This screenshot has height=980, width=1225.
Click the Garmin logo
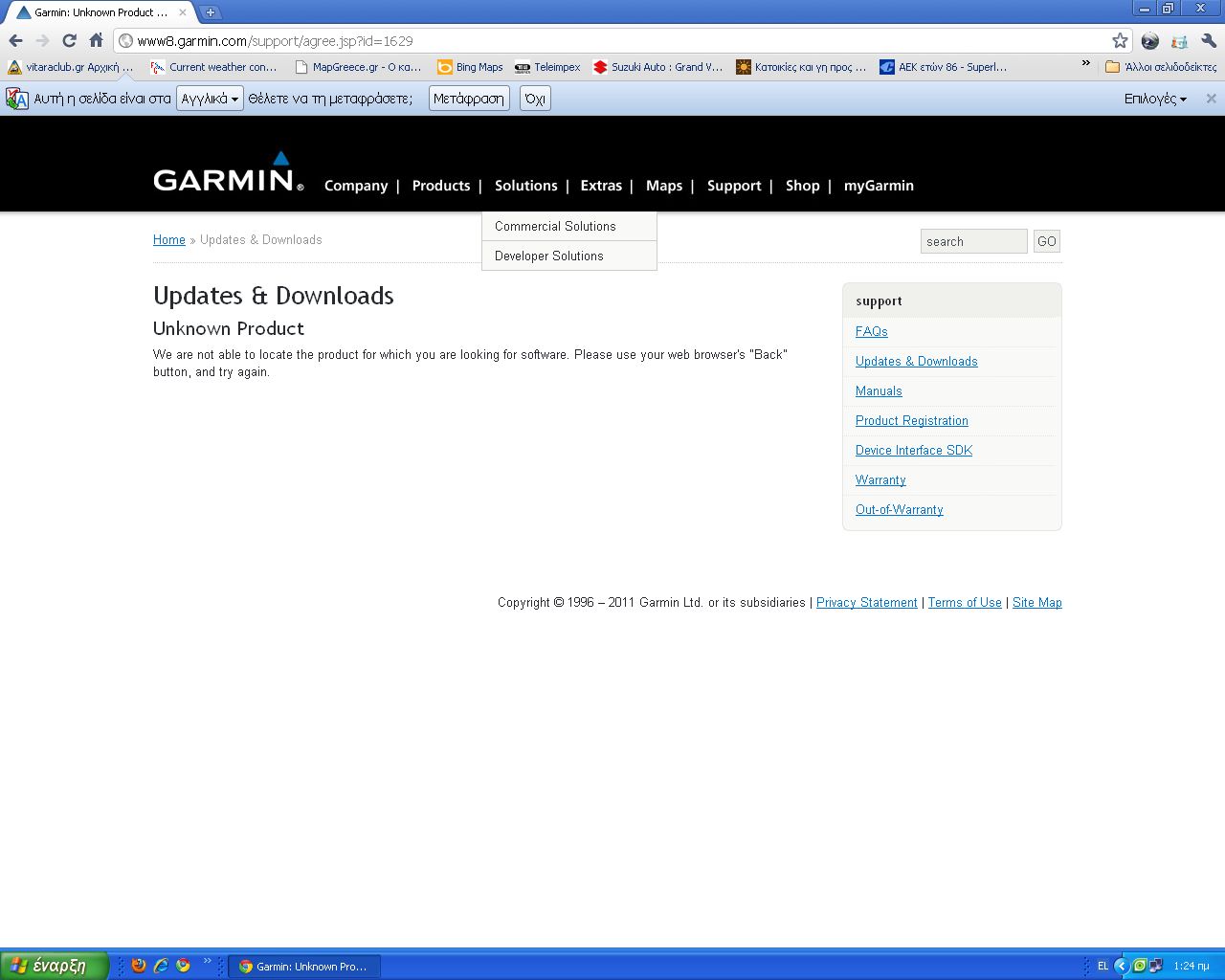point(228,172)
